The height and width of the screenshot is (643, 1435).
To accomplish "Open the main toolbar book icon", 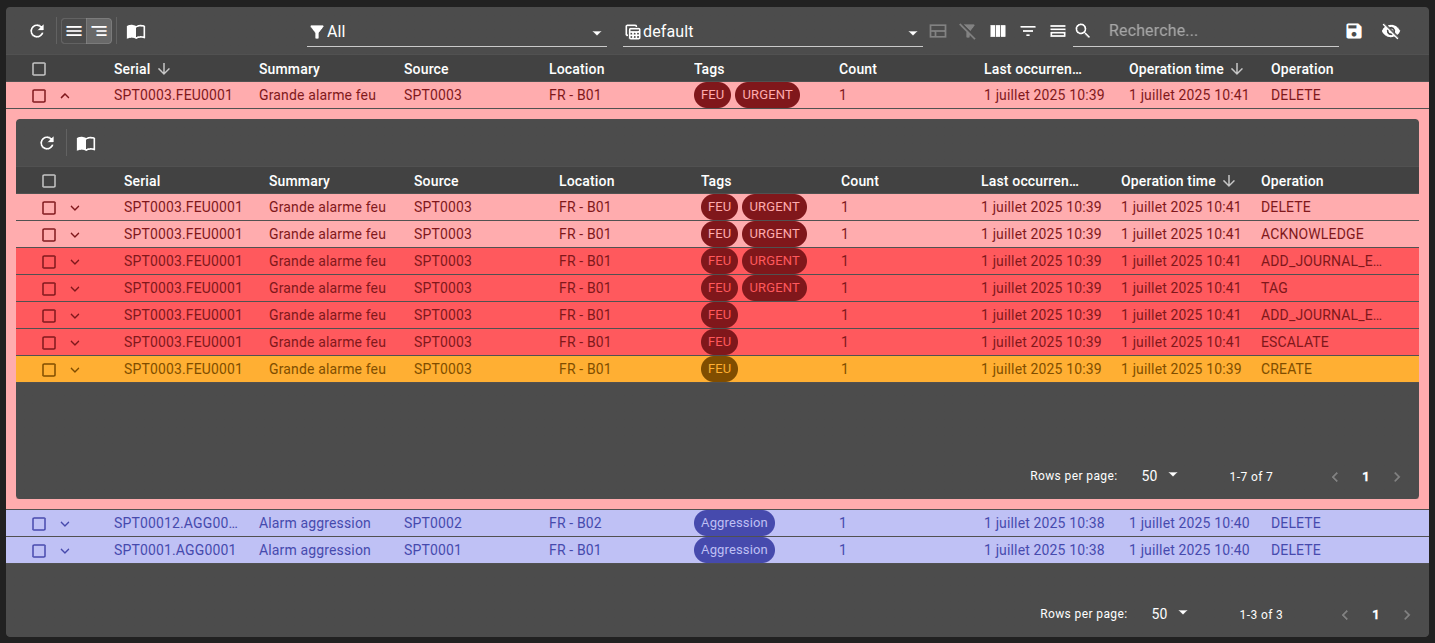I will click(136, 31).
